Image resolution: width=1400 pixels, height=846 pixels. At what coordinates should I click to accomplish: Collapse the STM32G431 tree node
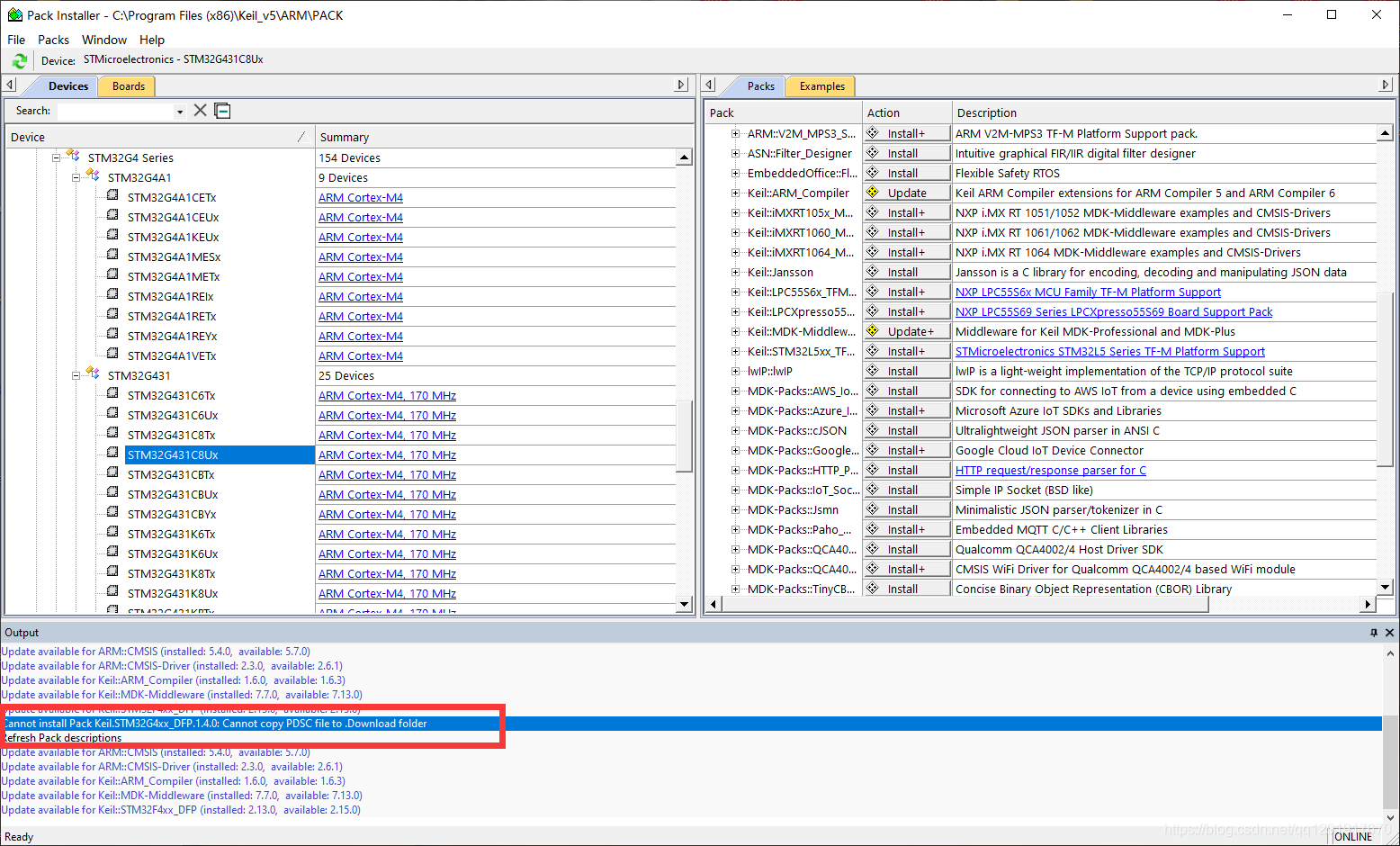click(x=76, y=375)
